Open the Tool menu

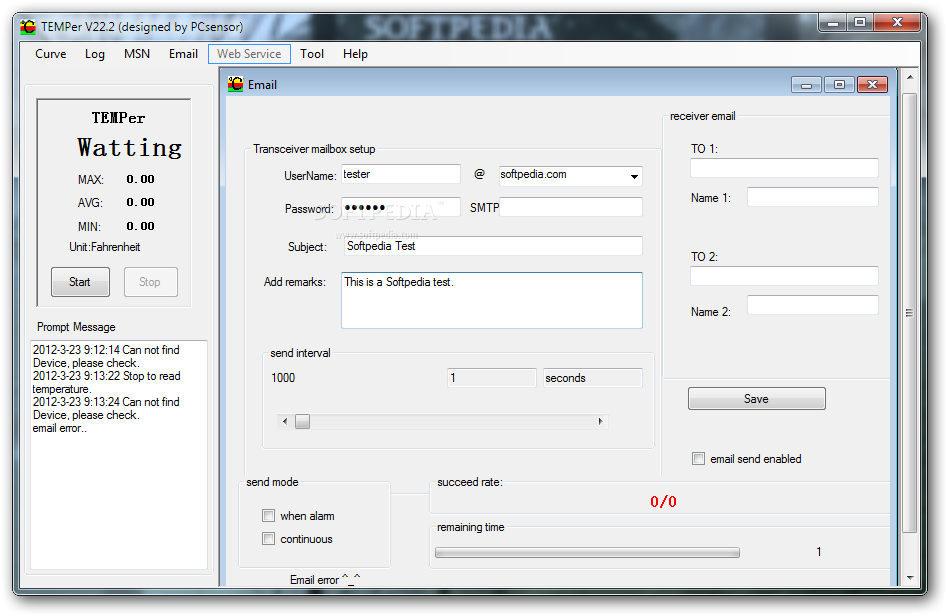(x=312, y=54)
